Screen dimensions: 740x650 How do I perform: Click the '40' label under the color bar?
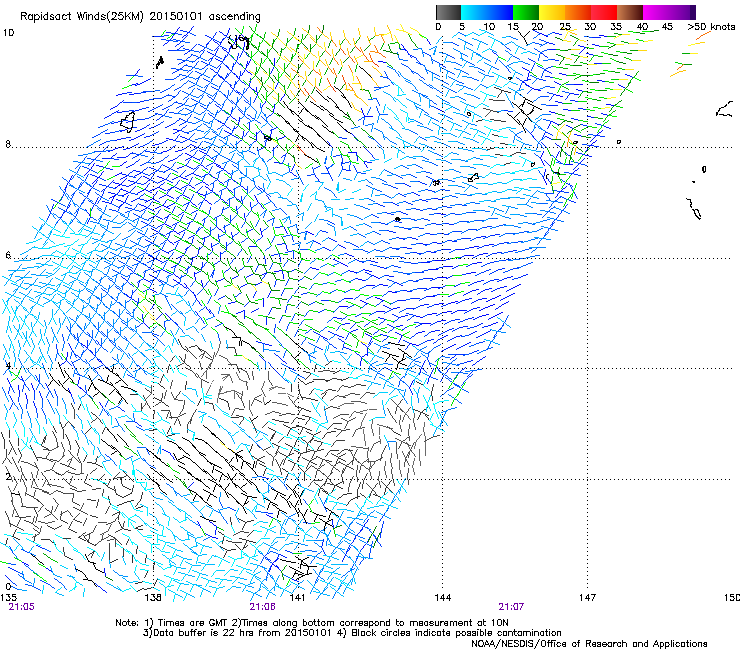click(642, 27)
